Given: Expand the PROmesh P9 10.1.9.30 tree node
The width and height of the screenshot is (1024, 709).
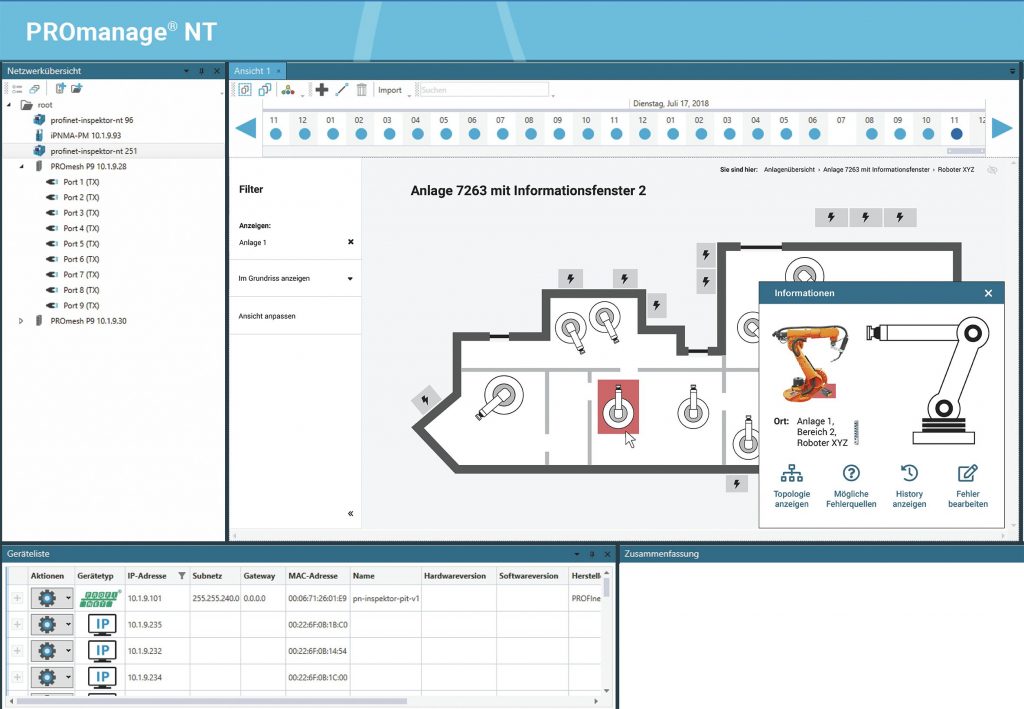Looking at the screenshot, I should click(21, 321).
